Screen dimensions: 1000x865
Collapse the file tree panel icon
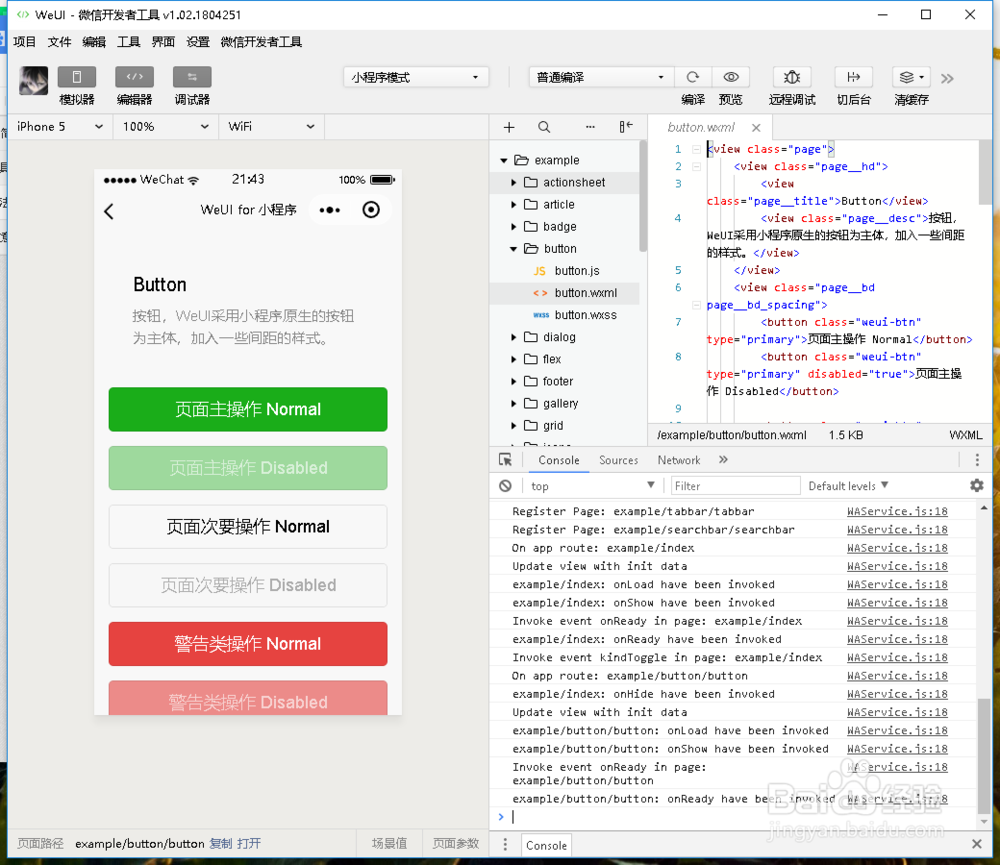(626, 127)
